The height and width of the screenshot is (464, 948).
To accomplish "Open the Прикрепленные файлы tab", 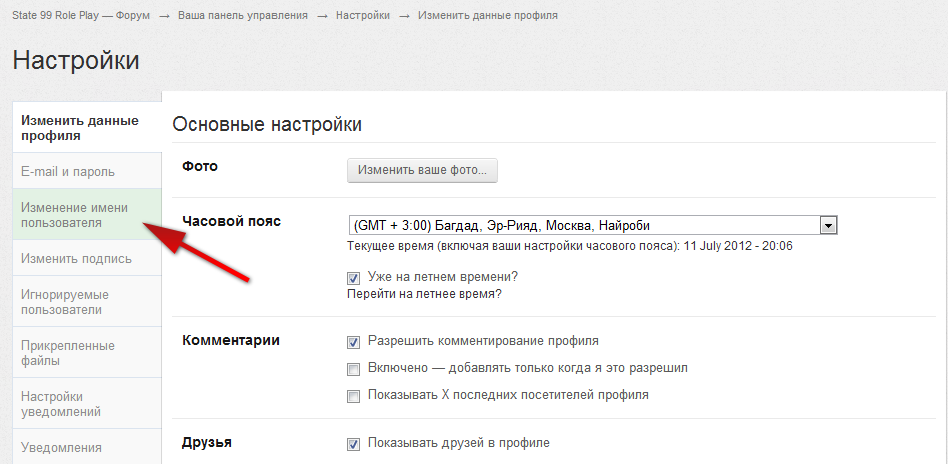I will (87, 353).
